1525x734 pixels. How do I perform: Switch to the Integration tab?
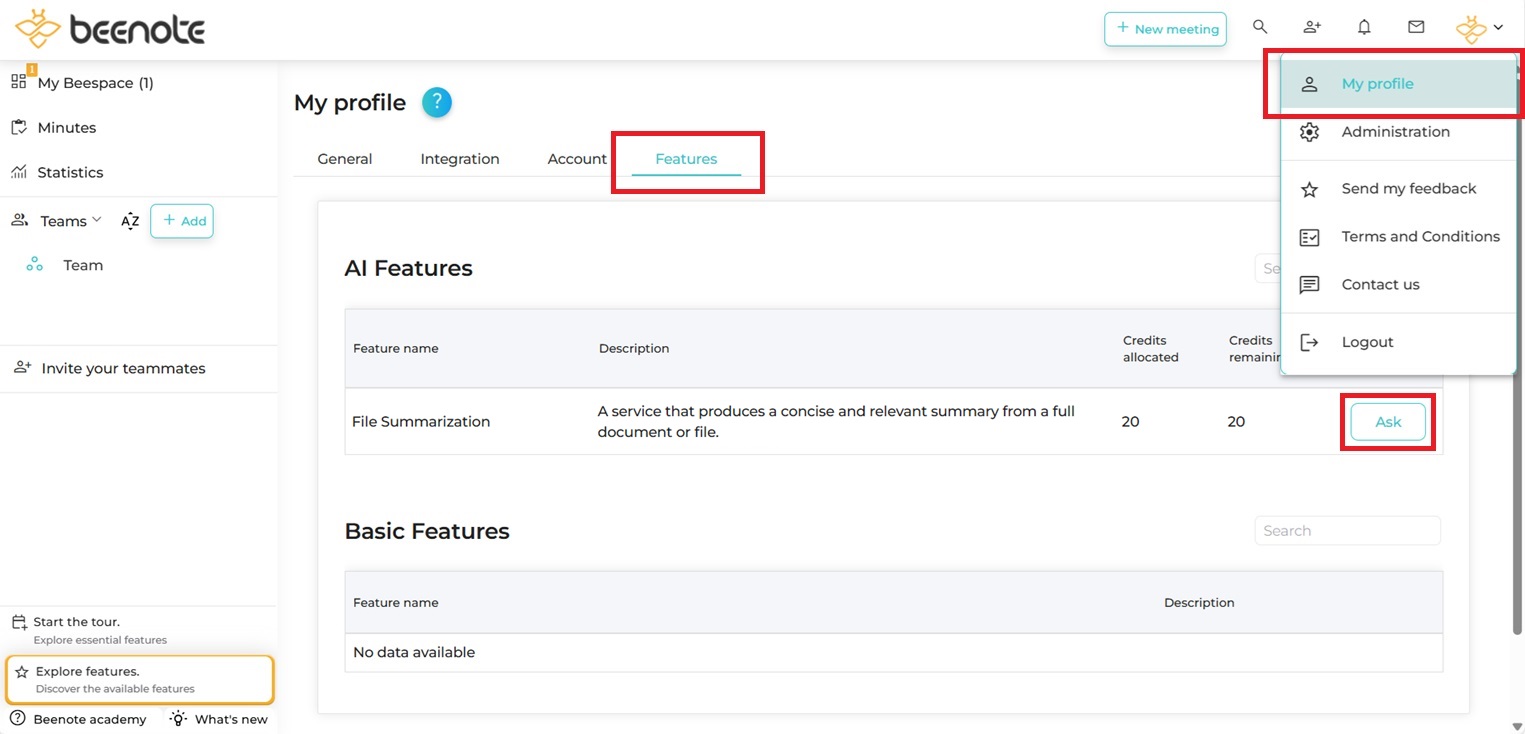tap(459, 159)
